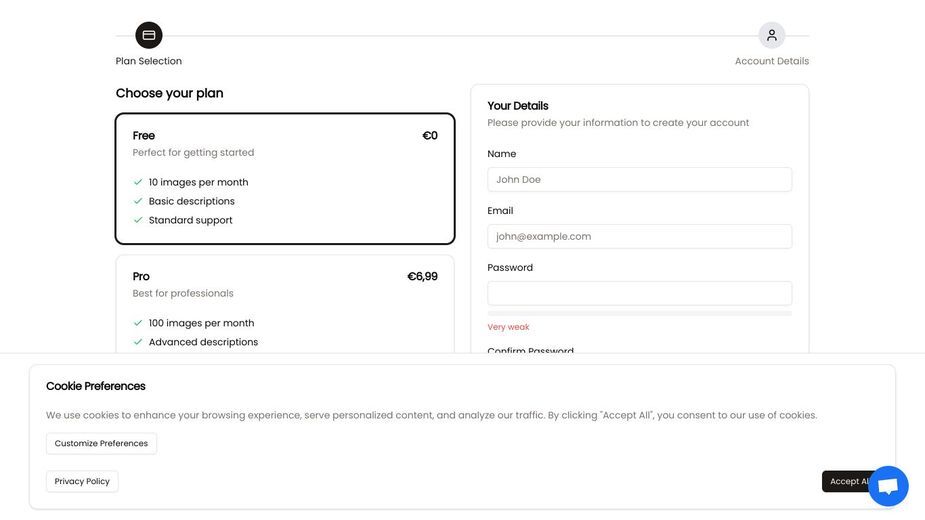
Task: Click the Account Details person icon
Action: 772,35
